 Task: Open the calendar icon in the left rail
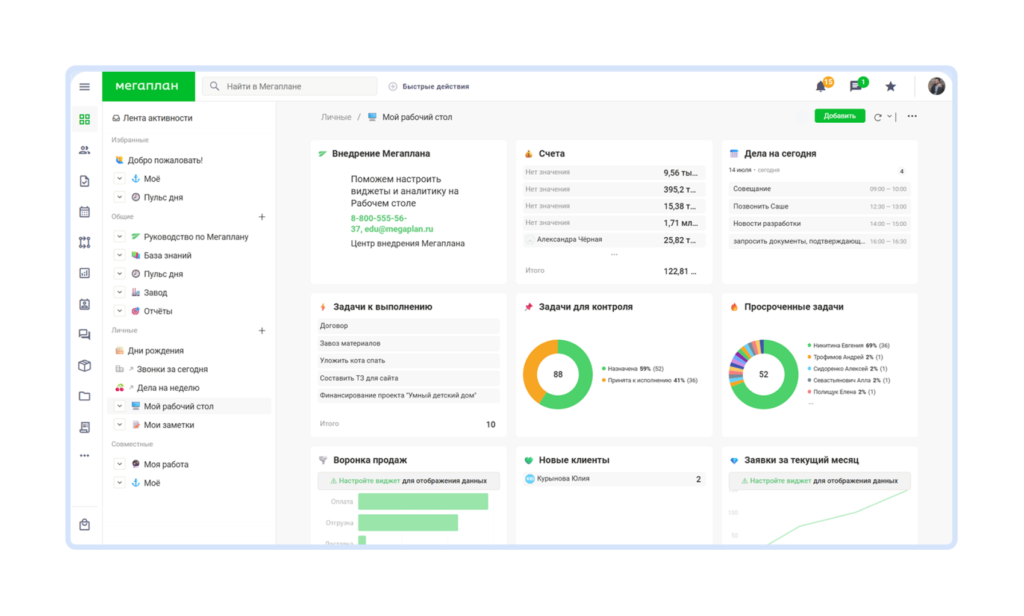[84, 212]
